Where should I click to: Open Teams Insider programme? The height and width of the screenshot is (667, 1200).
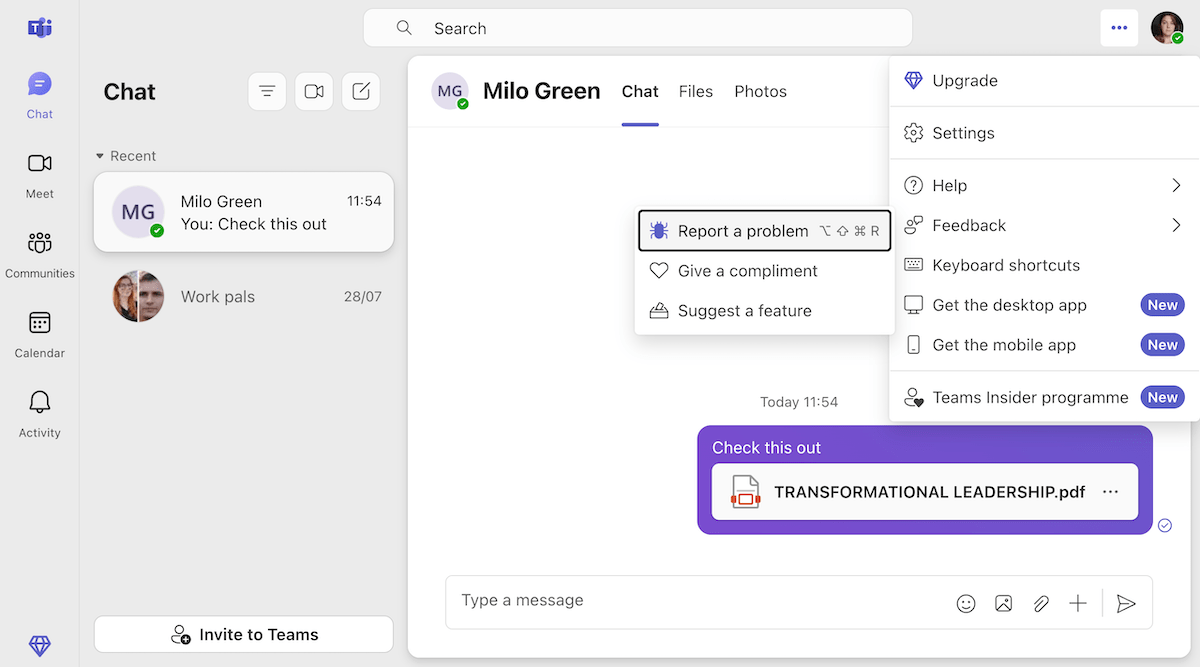(1044, 397)
